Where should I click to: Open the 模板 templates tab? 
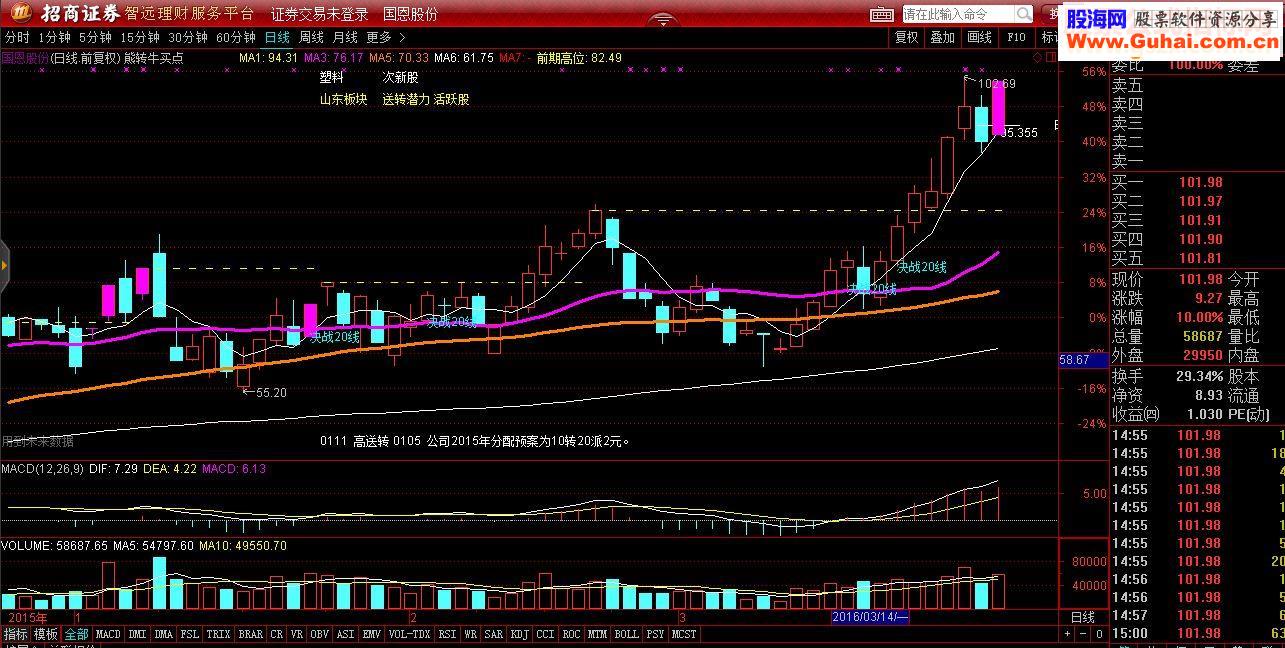point(46,634)
